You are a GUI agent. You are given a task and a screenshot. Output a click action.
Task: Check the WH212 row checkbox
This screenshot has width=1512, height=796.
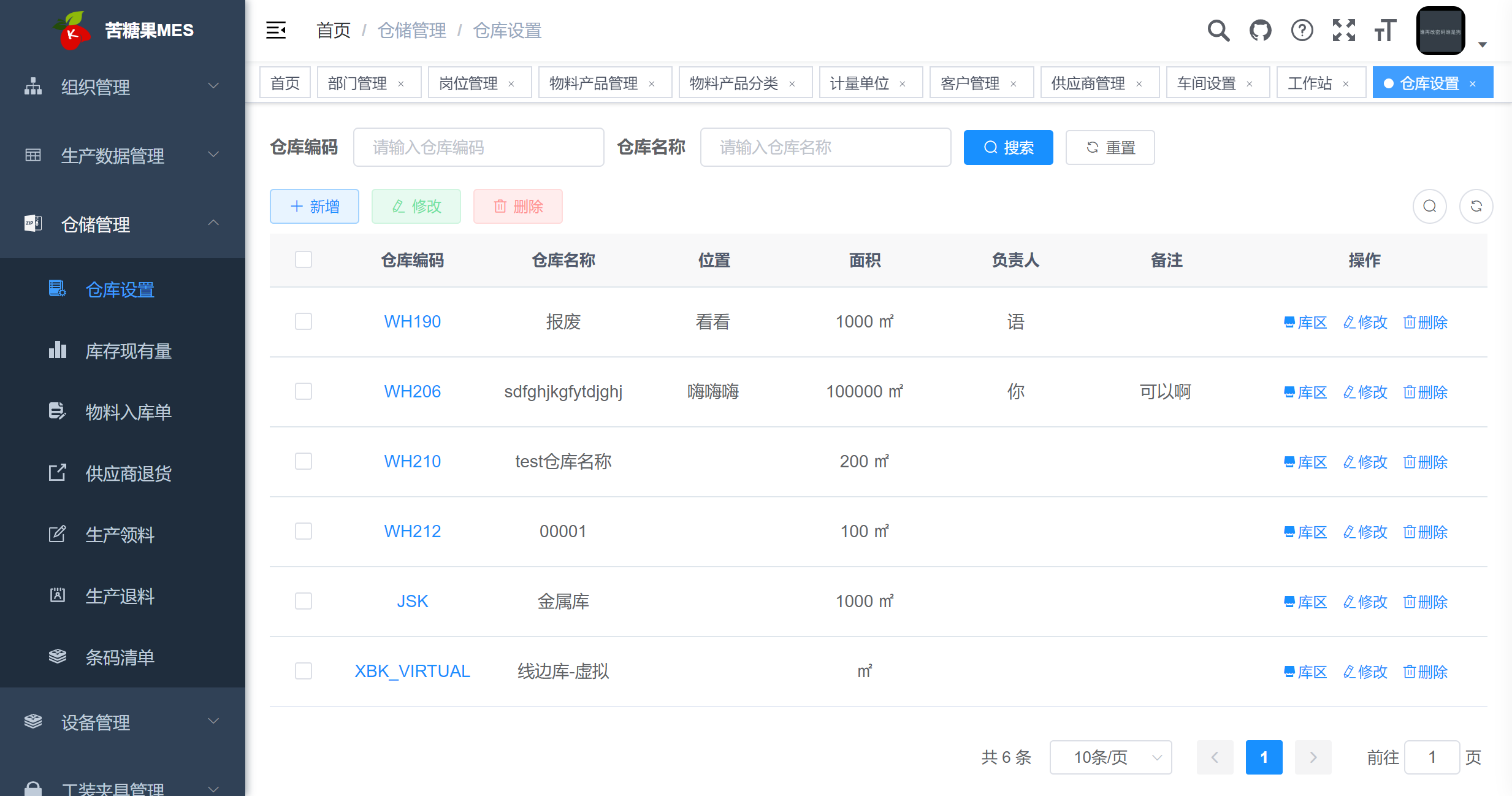(x=304, y=531)
